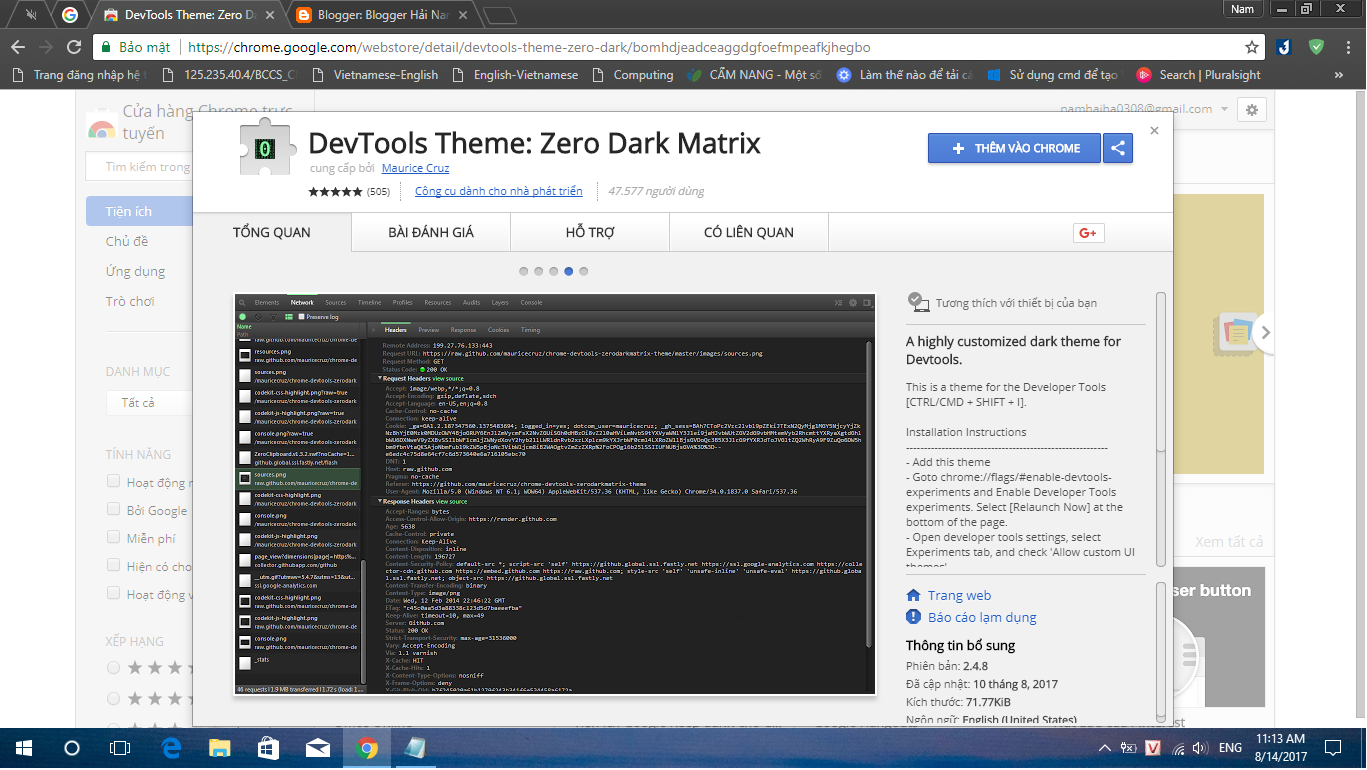Click the next arrow on the right edge
This screenshot has width=1367, height=770.
[x=1265, y=333]
